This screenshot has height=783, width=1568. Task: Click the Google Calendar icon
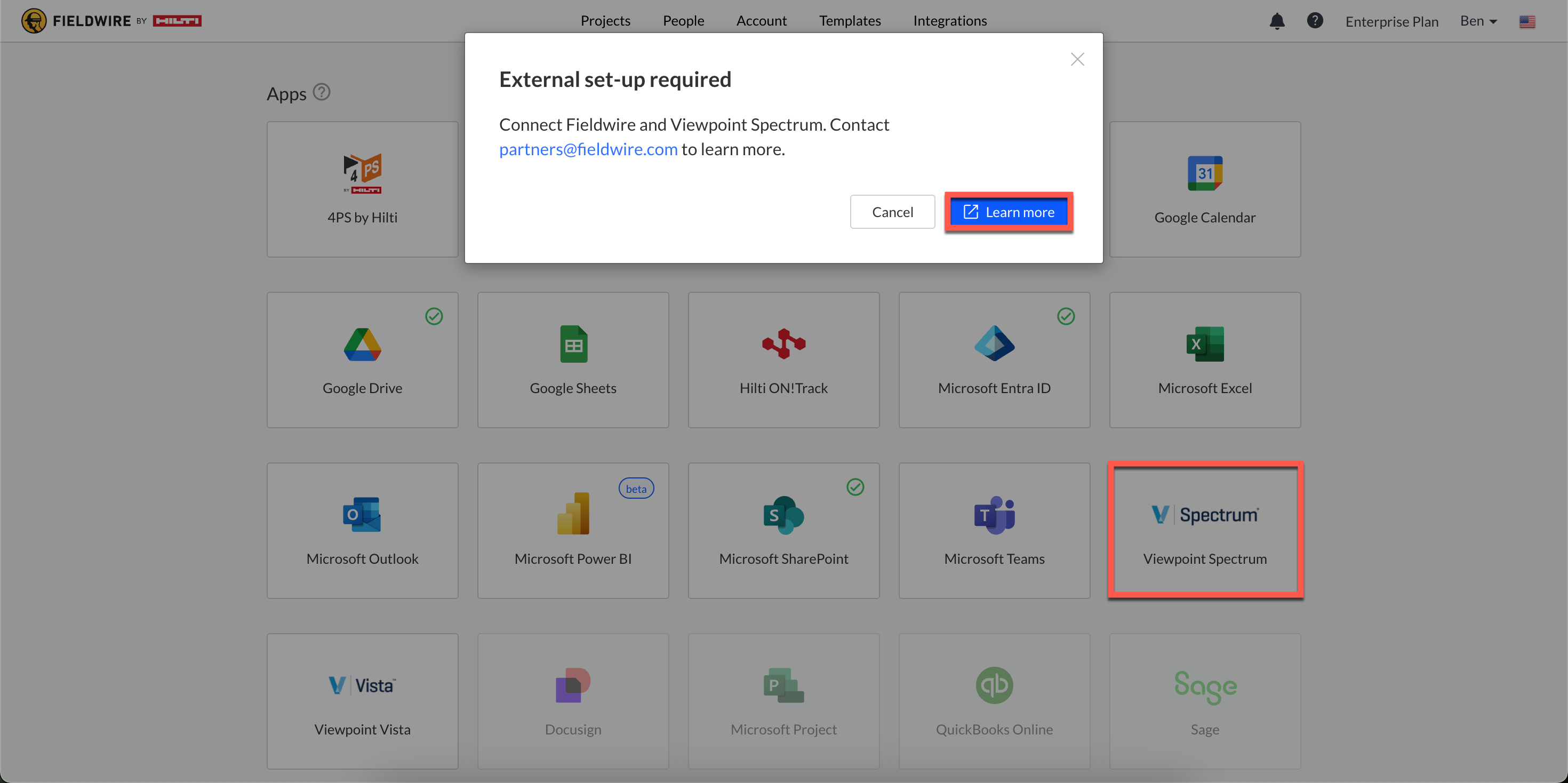pos(1204,173)
